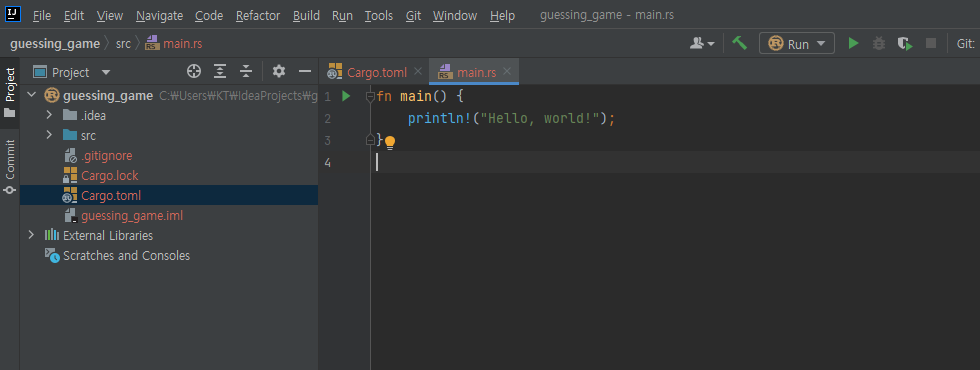Open the Help menu
The height and width of the screenshot is (370, 980).
click(x=502, y=16)
